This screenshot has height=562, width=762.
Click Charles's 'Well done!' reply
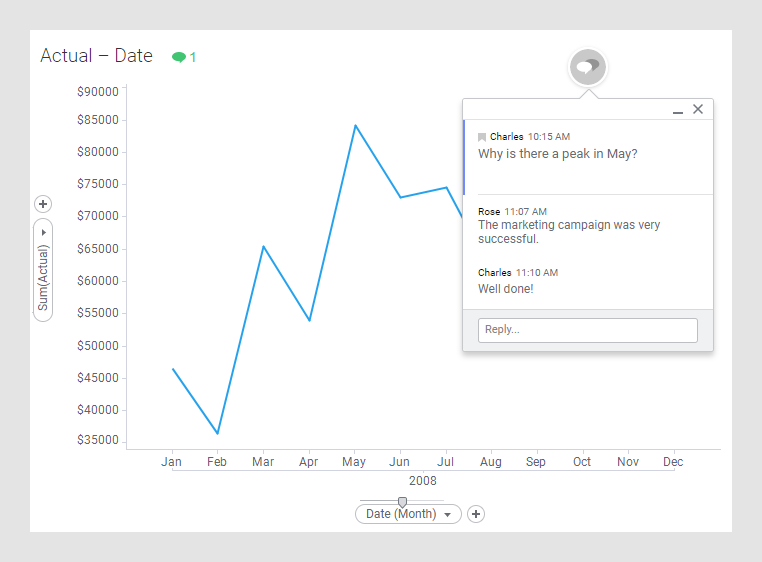pyautogui.click(x=505, y=289)
